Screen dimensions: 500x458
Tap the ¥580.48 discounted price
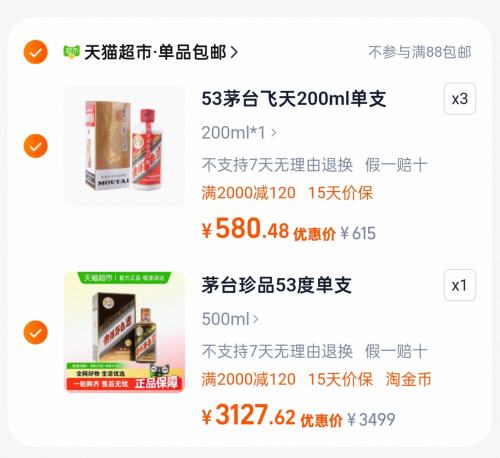245,229
